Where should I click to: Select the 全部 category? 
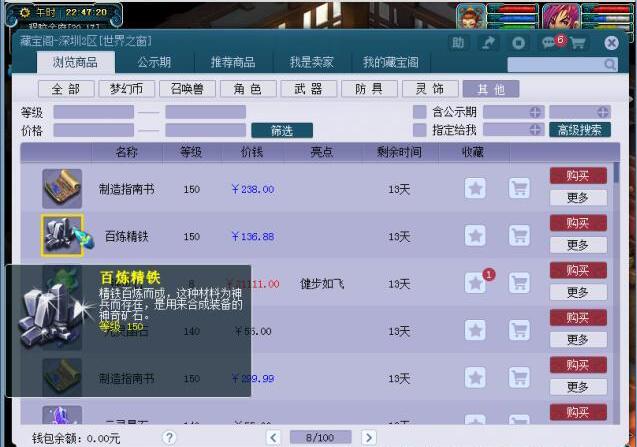coord(66,89)
